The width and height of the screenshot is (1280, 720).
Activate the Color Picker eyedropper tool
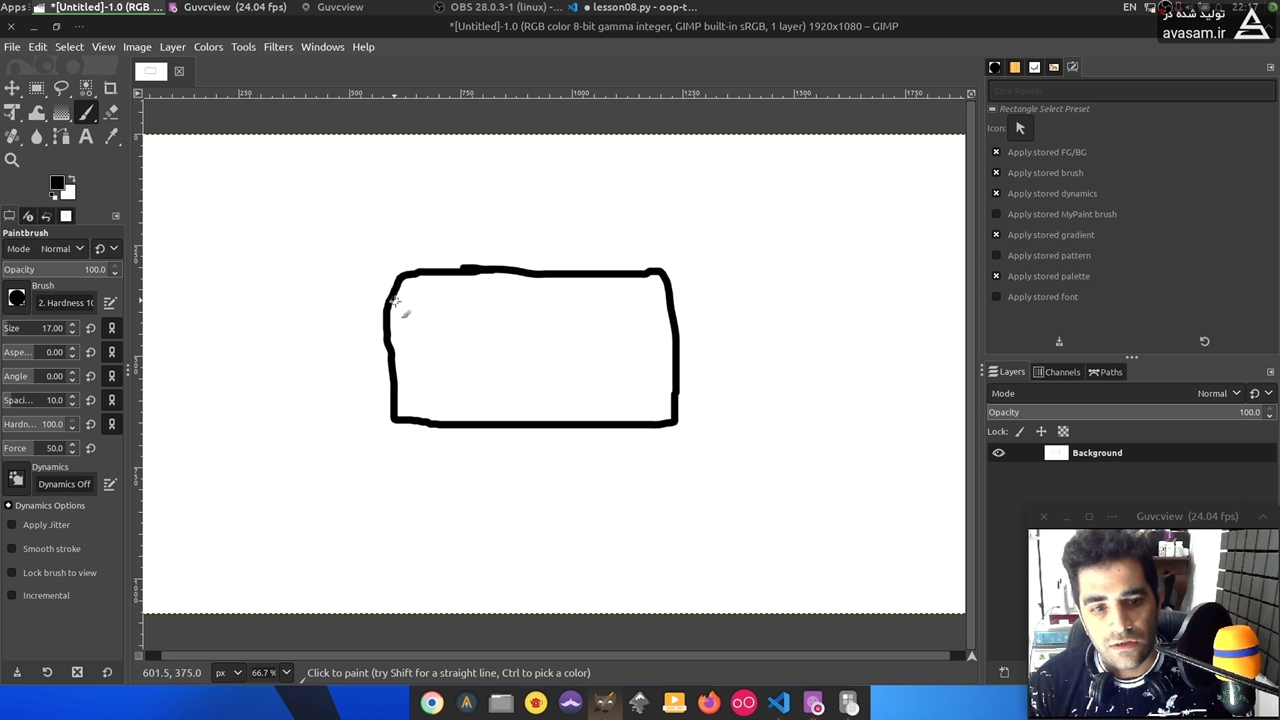coord(111,137)
